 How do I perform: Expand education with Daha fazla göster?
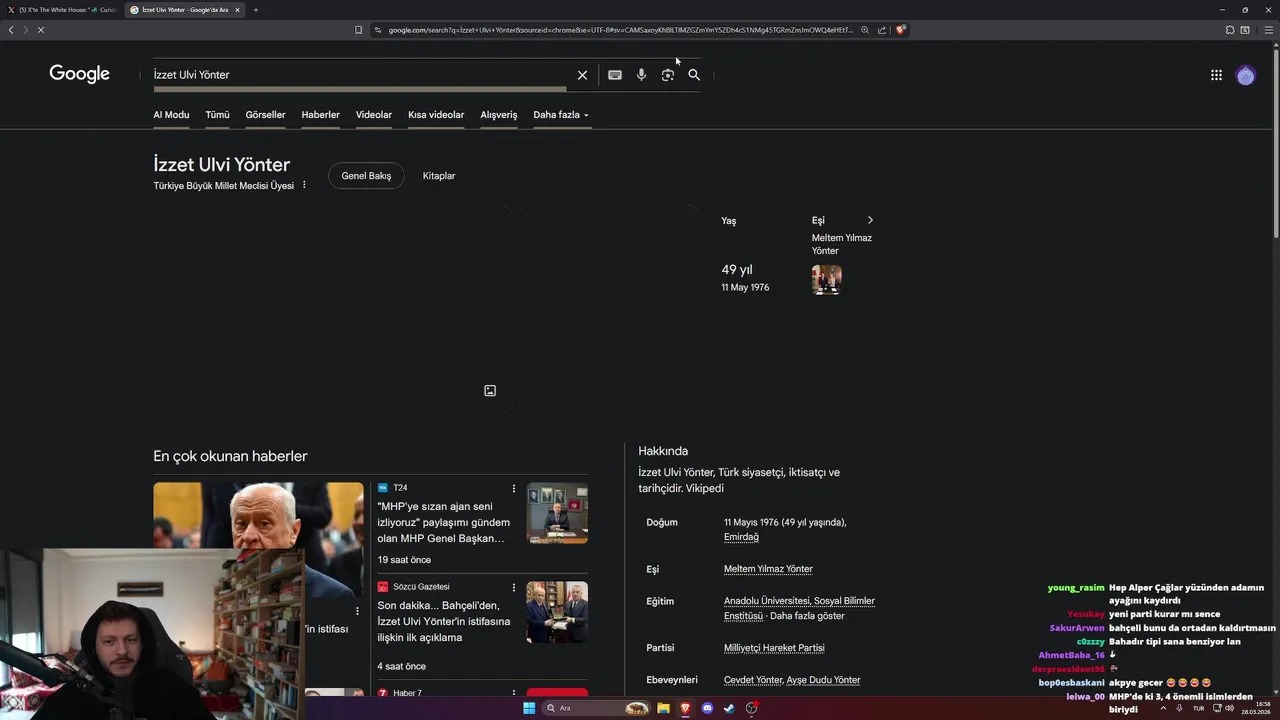click(x=807, y=616)
